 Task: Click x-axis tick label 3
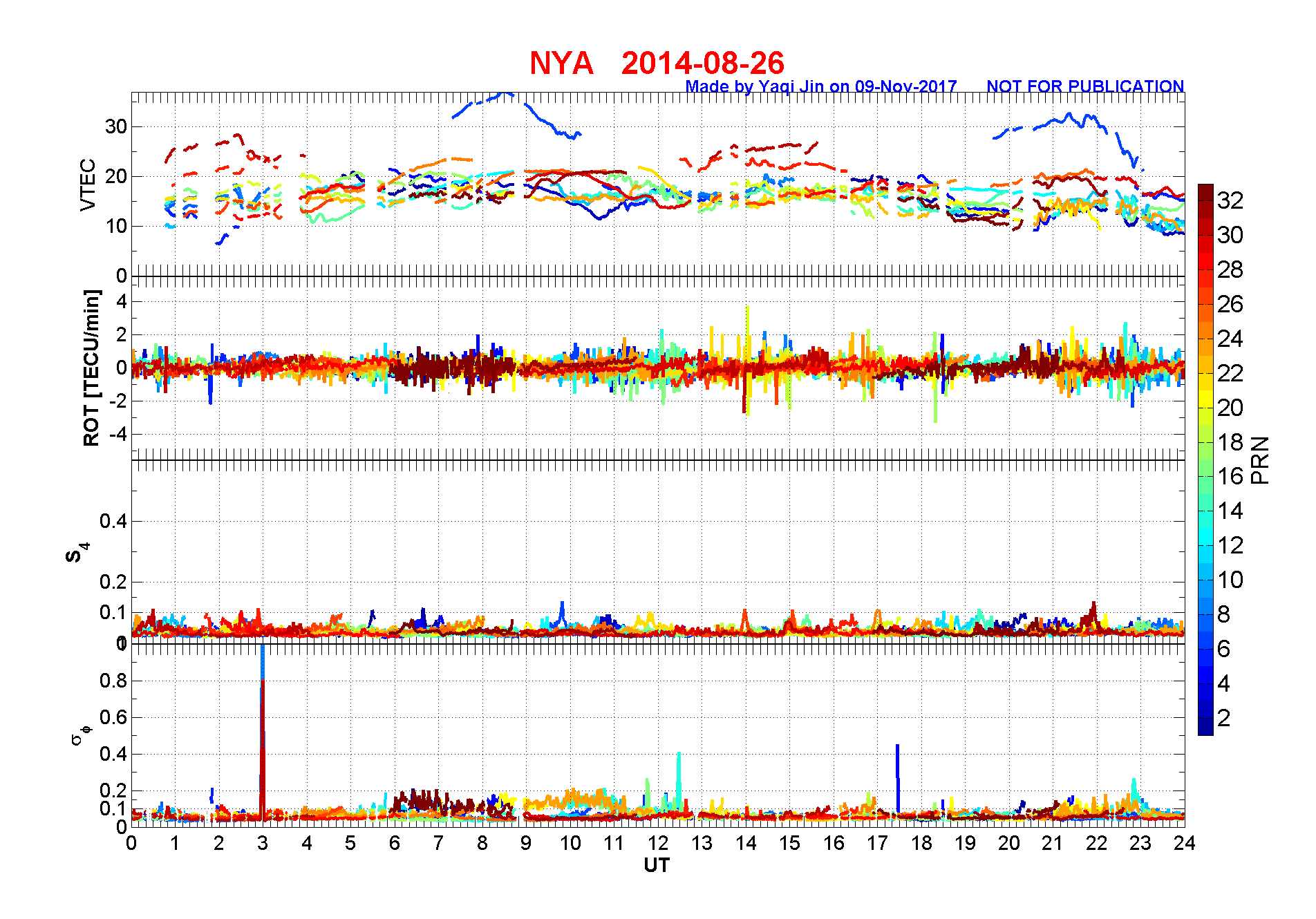263,843
